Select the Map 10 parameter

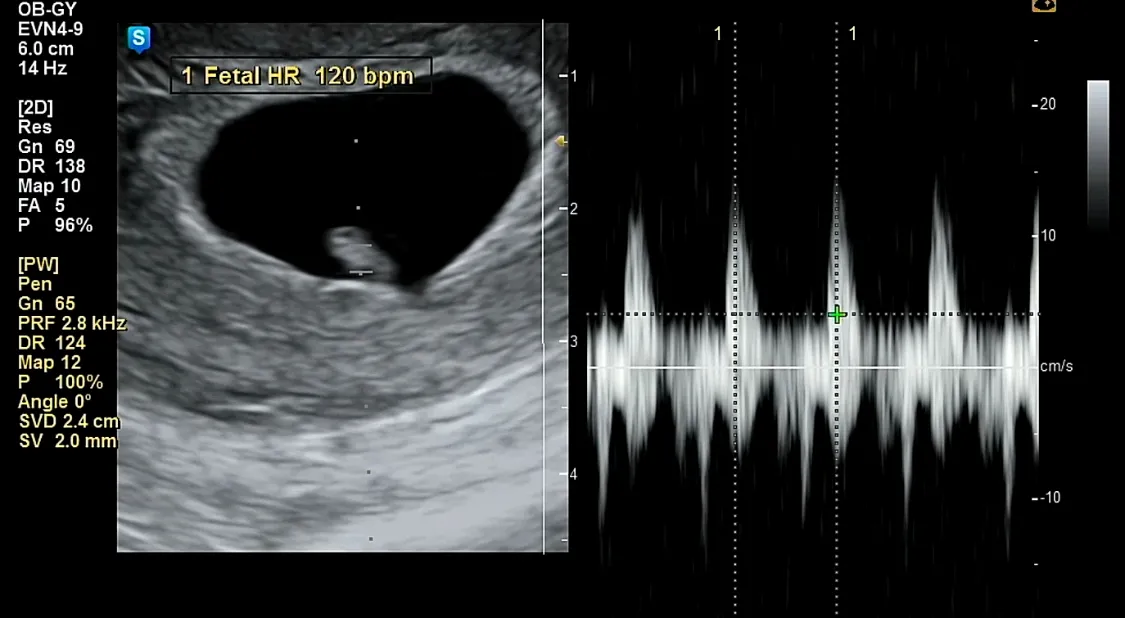(50, 186)
